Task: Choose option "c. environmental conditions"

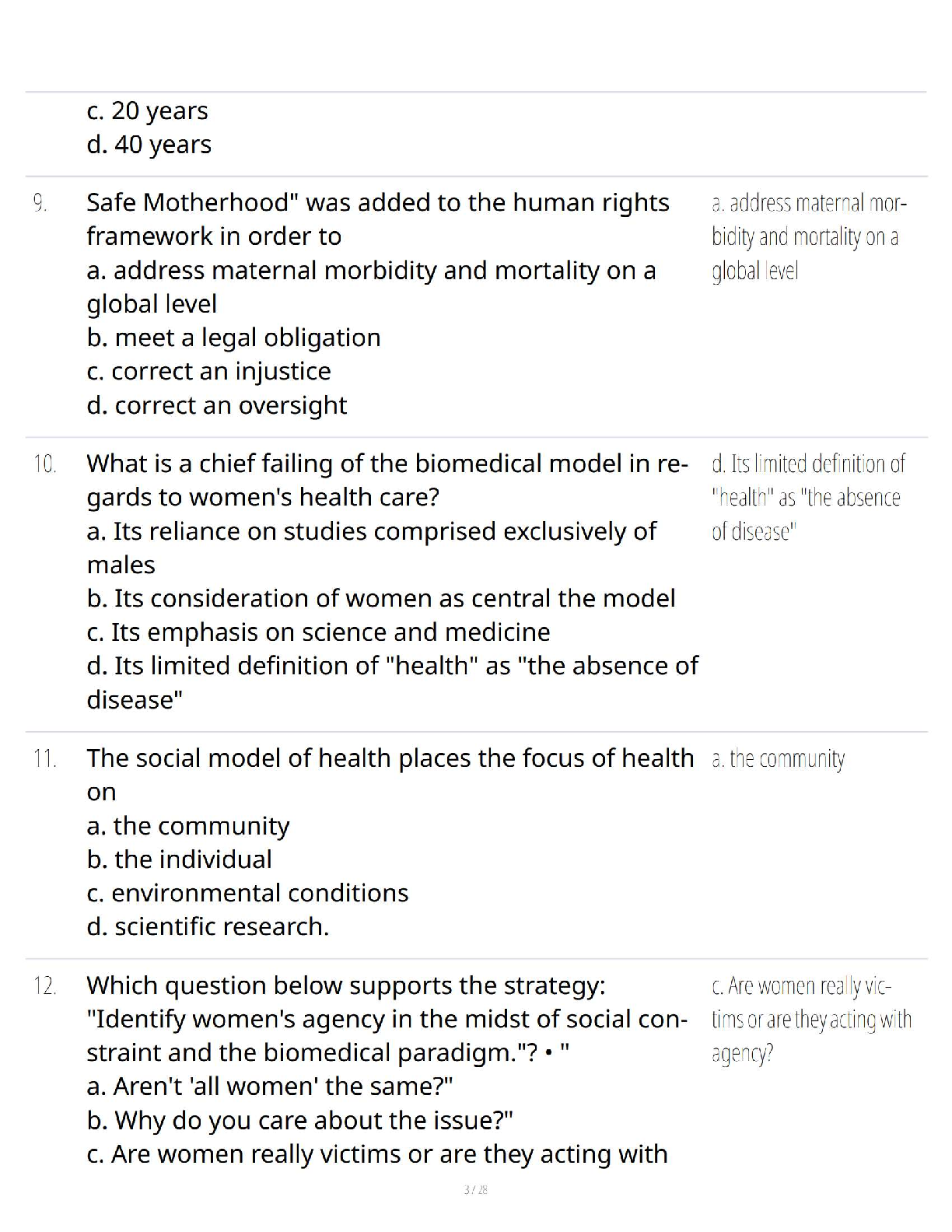Action: click(247, 893)
